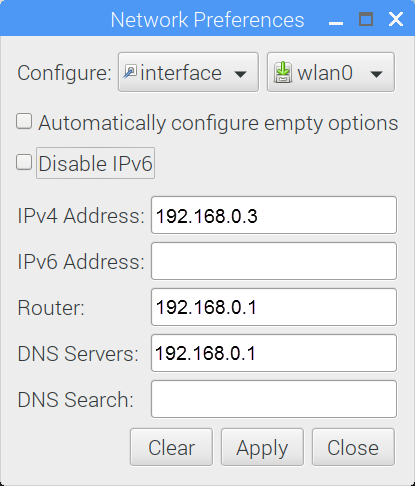Click the Apply button
Screen dimensions: 415x486
[262, 447]
